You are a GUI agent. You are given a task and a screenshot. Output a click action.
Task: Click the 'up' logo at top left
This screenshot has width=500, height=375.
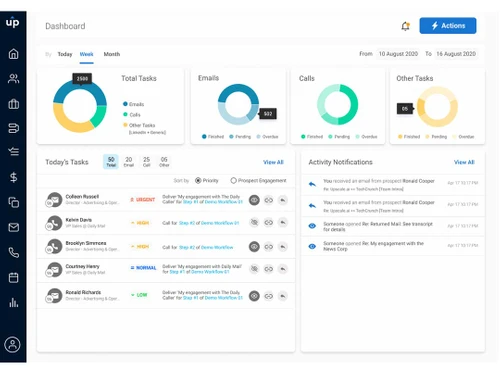12,22
